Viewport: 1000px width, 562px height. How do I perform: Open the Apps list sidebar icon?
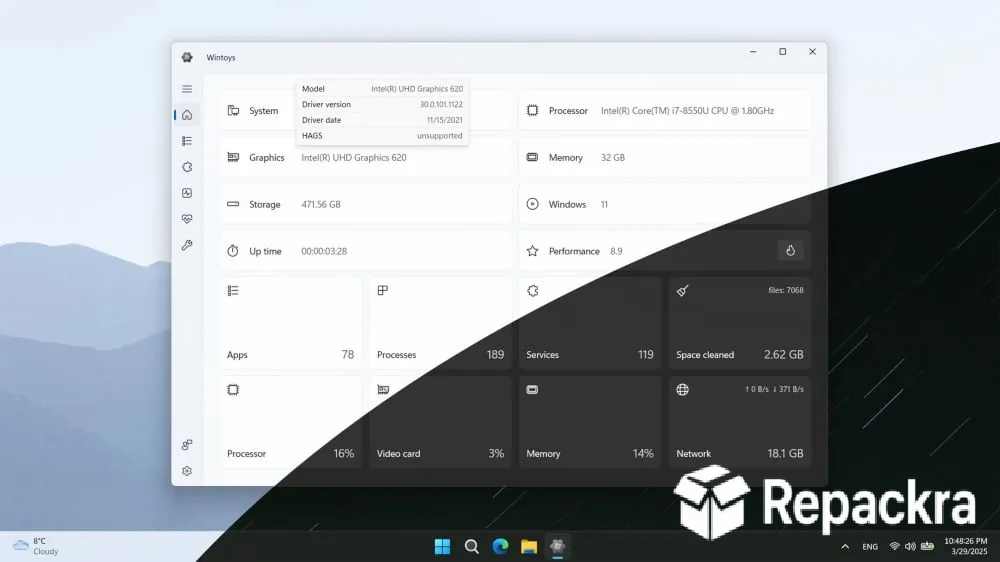187,141
